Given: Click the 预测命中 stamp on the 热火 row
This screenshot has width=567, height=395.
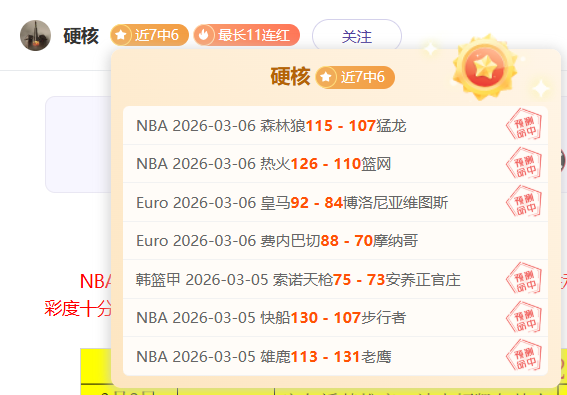Looking at the screenshot, I should coord(524,163).
